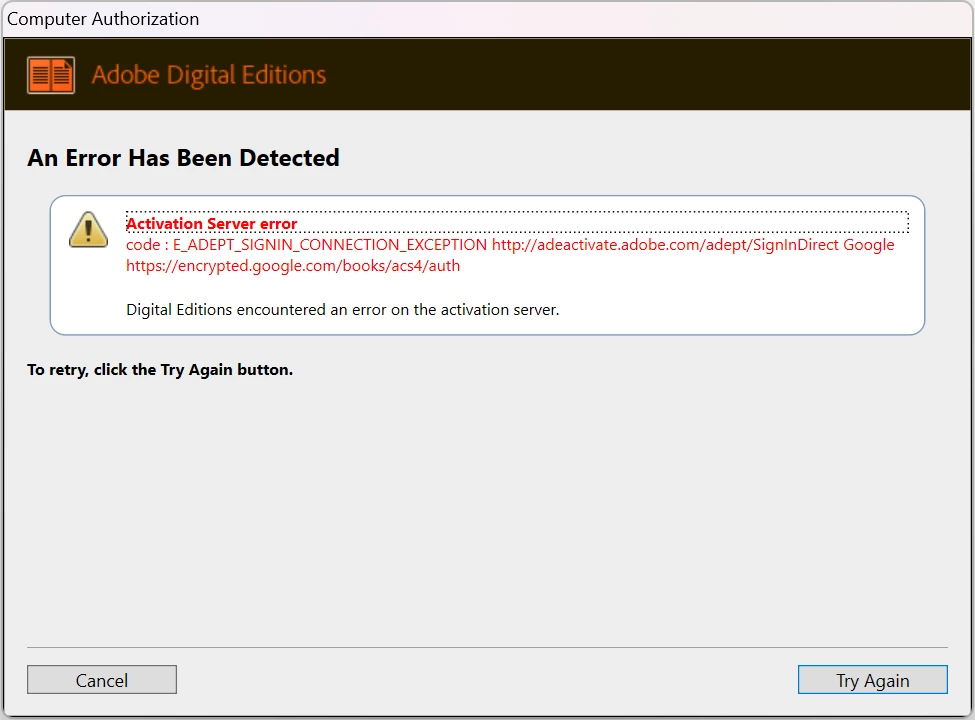The image size is (975, 720).
Task: Cancel the computer authorization dialog
Action: (x=101, y=680)
